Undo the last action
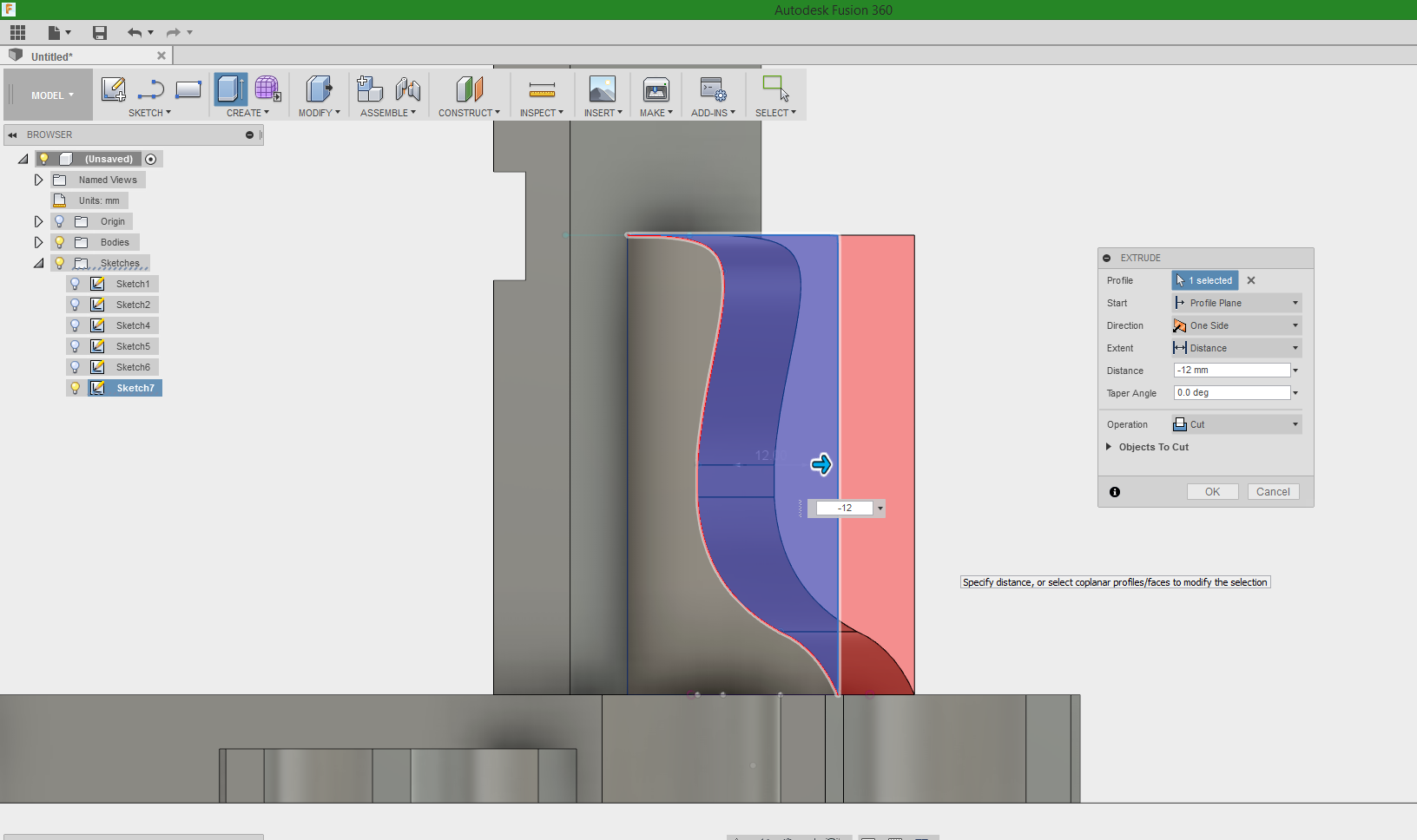The image size is (1417, 840). pos(134,33)
